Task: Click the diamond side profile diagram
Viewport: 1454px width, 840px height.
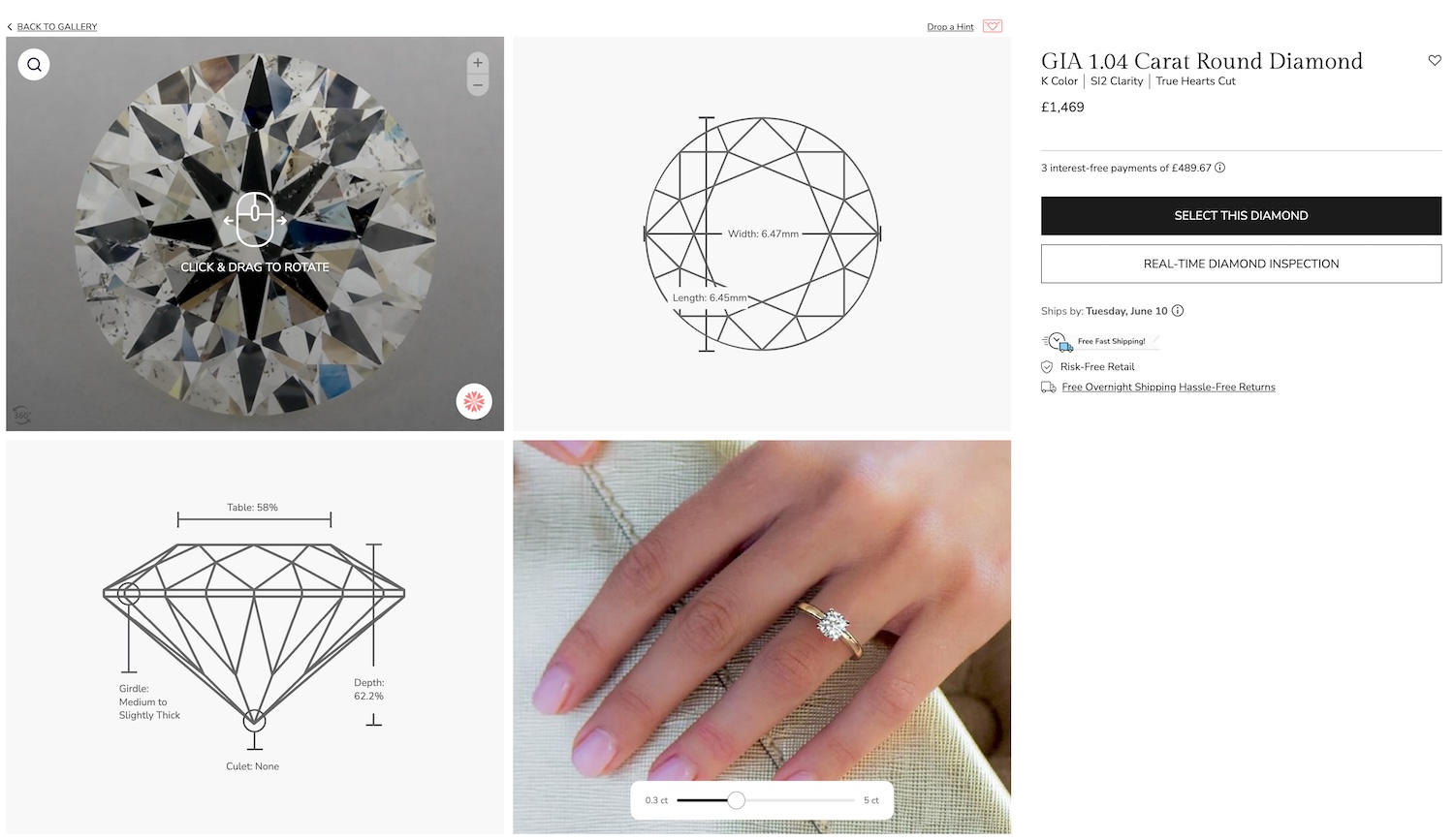Action: [x=255, y=638]
